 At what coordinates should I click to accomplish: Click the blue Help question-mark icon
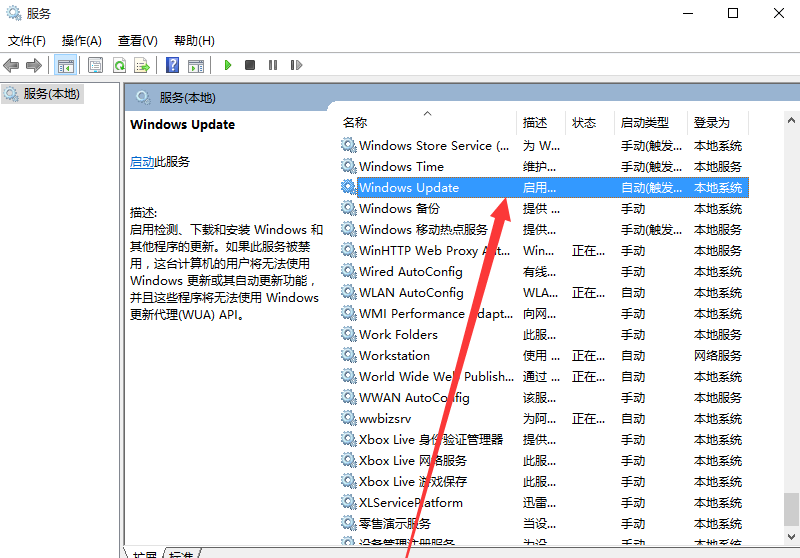tap(172, 65)
